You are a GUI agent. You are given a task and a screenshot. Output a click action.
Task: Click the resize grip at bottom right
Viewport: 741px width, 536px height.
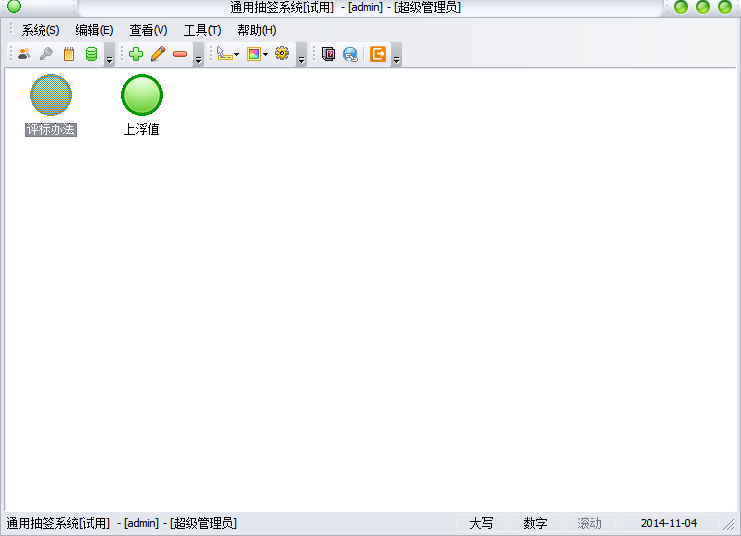[x=729, y=524]
